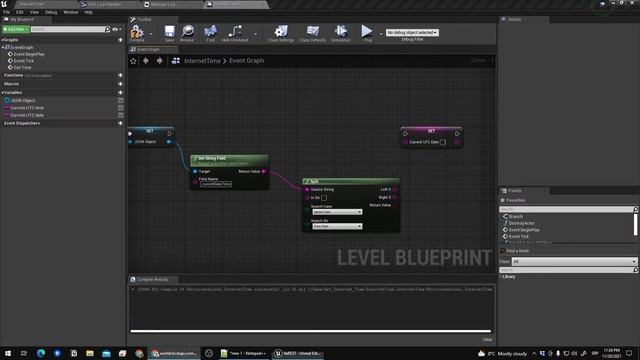Click Return Value pin on Get String Field
This screenshot has height=360, width=640.
(264, 171)
